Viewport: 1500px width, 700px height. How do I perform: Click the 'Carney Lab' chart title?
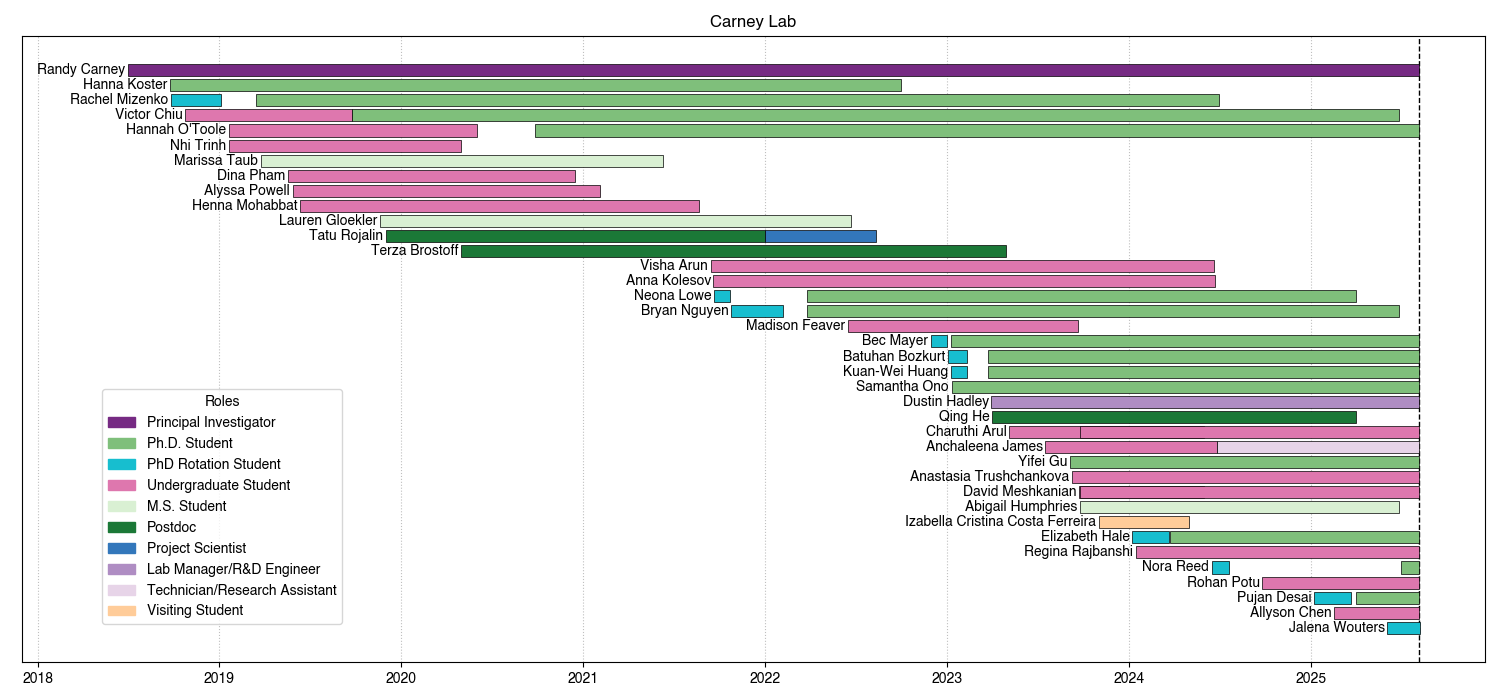click(753, 21)
